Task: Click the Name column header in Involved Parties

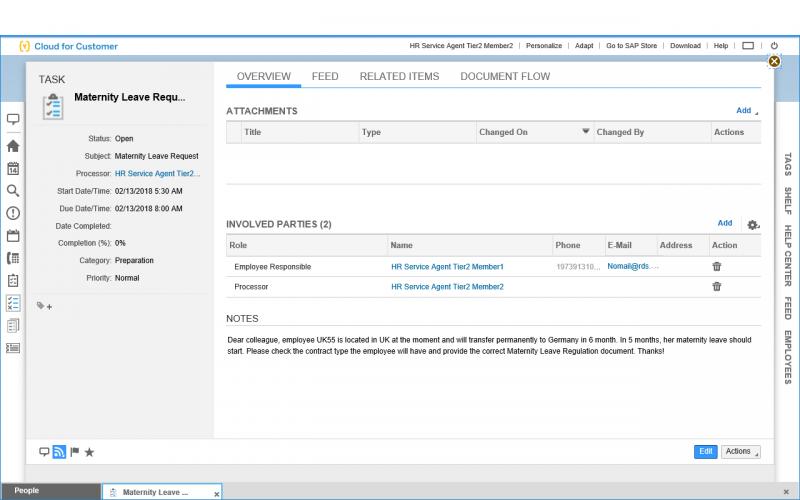Action: [469, 245]
